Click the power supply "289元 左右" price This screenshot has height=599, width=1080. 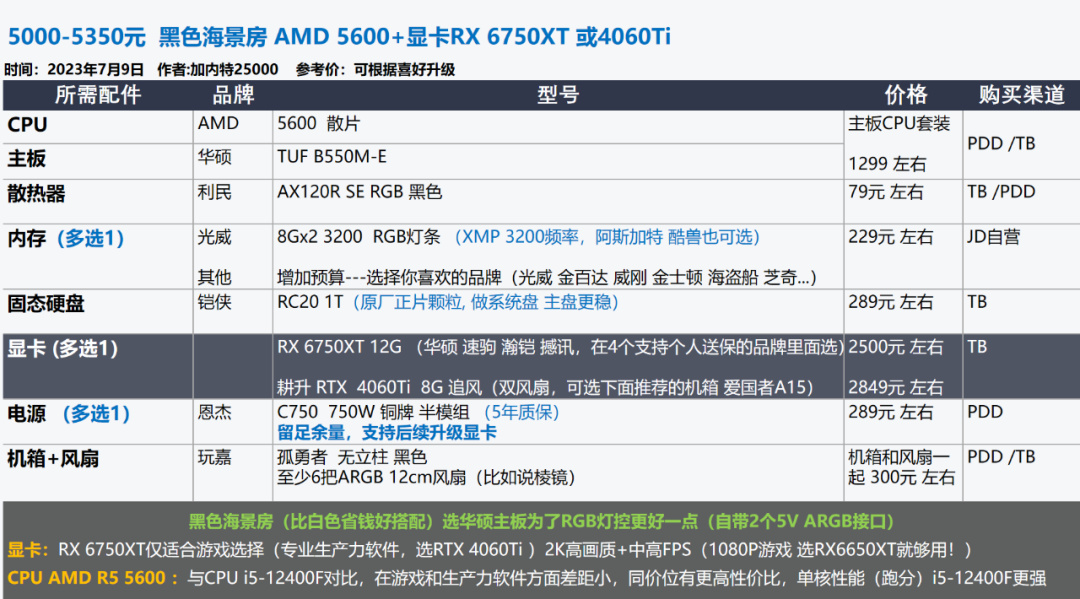(890, 412)
